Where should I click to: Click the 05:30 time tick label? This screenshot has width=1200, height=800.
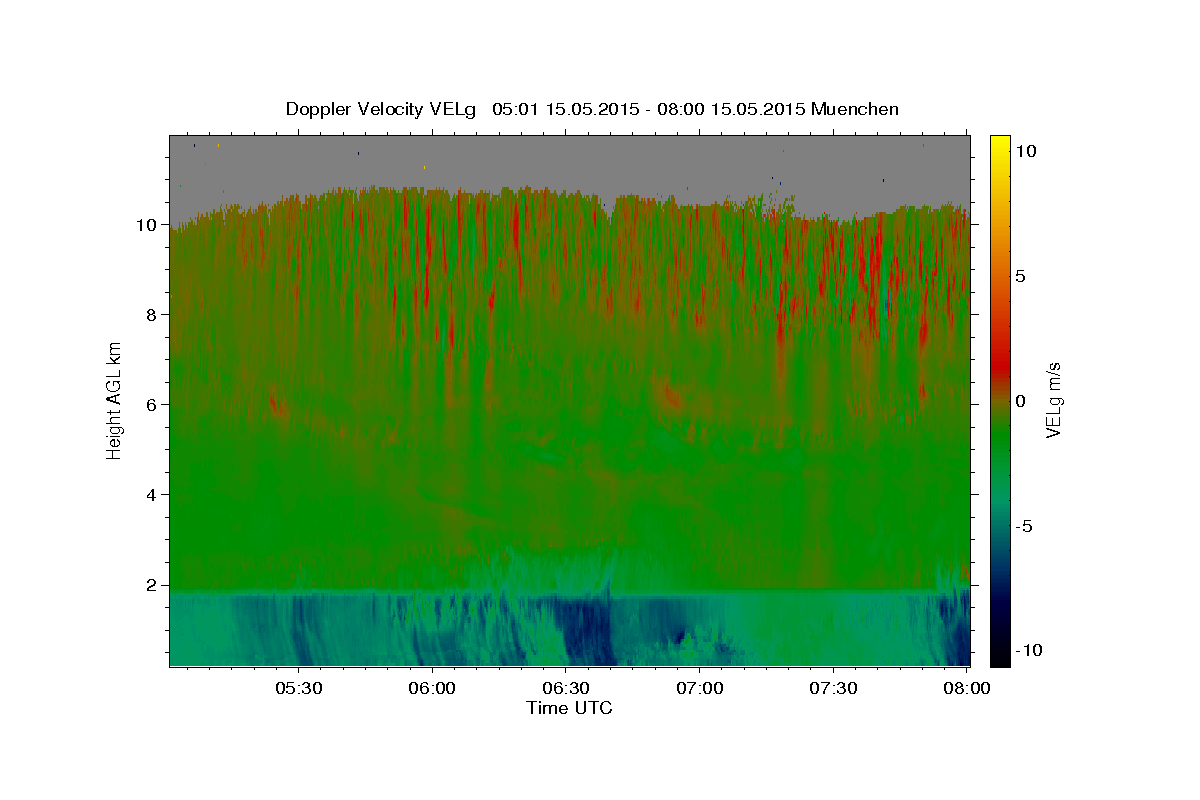(x=299, y=688)
